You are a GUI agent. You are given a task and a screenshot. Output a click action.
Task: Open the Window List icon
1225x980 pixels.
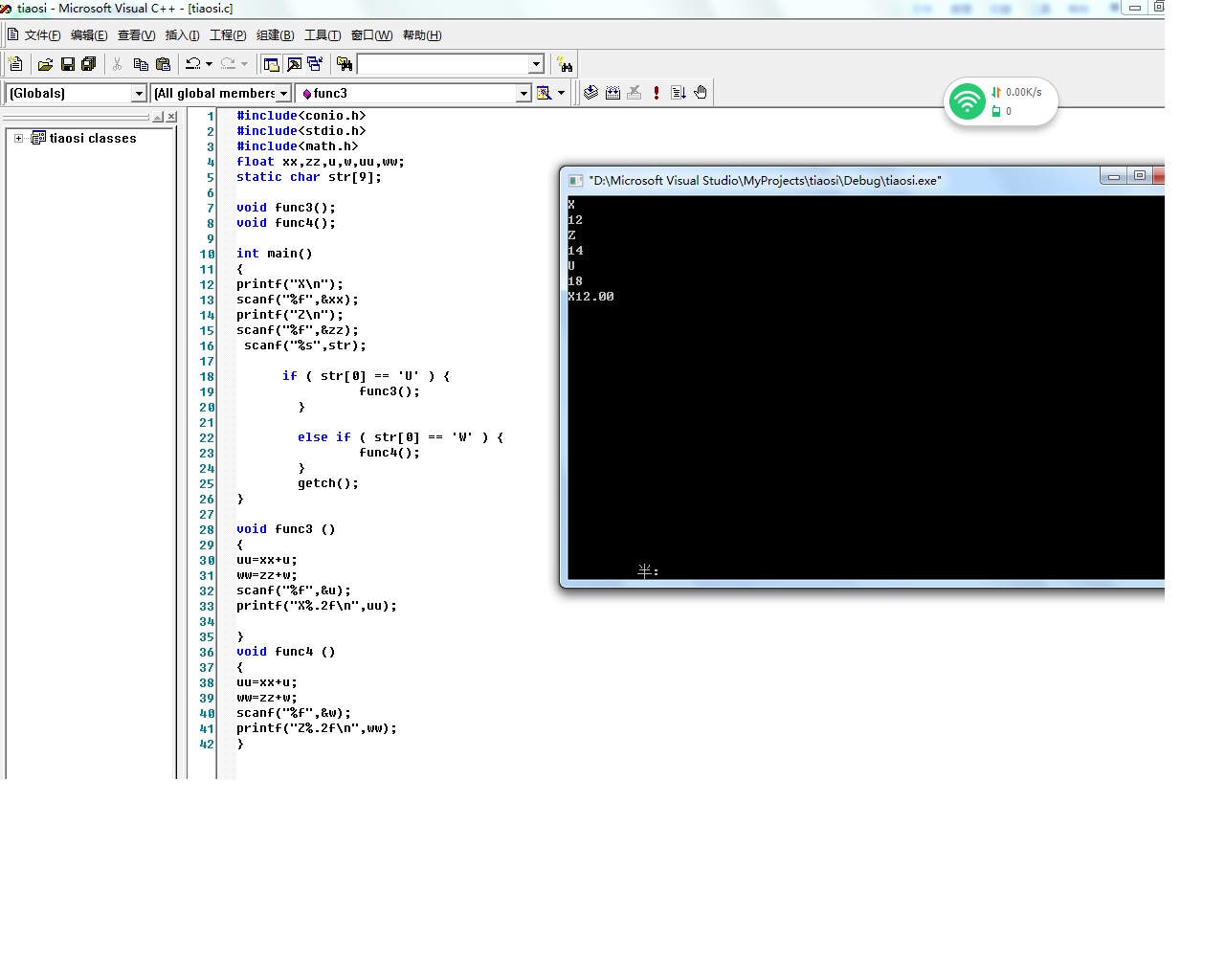[315, 64]
